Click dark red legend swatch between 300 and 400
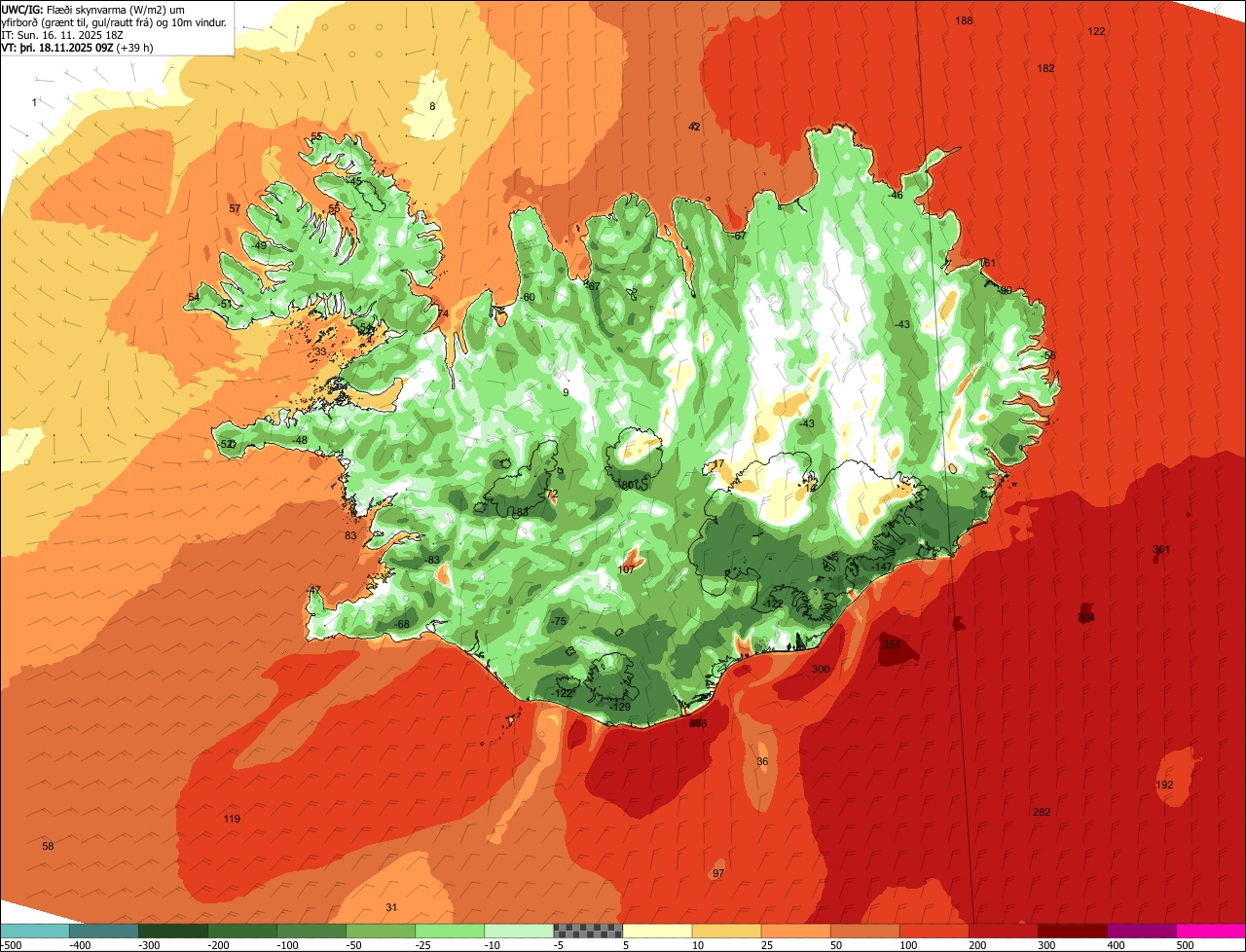This screenshot has height=952, width=1246. [1072, 931]
